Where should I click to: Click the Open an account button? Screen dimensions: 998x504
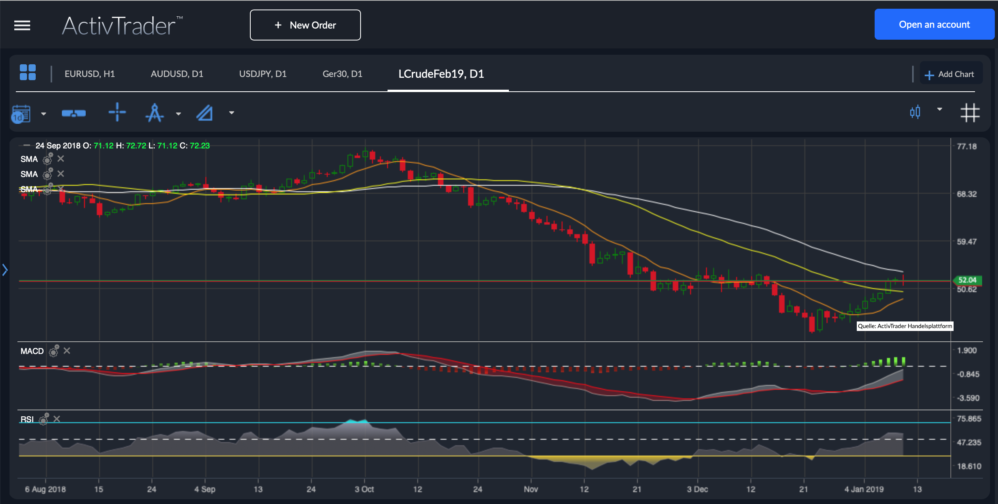coord(934,24)
